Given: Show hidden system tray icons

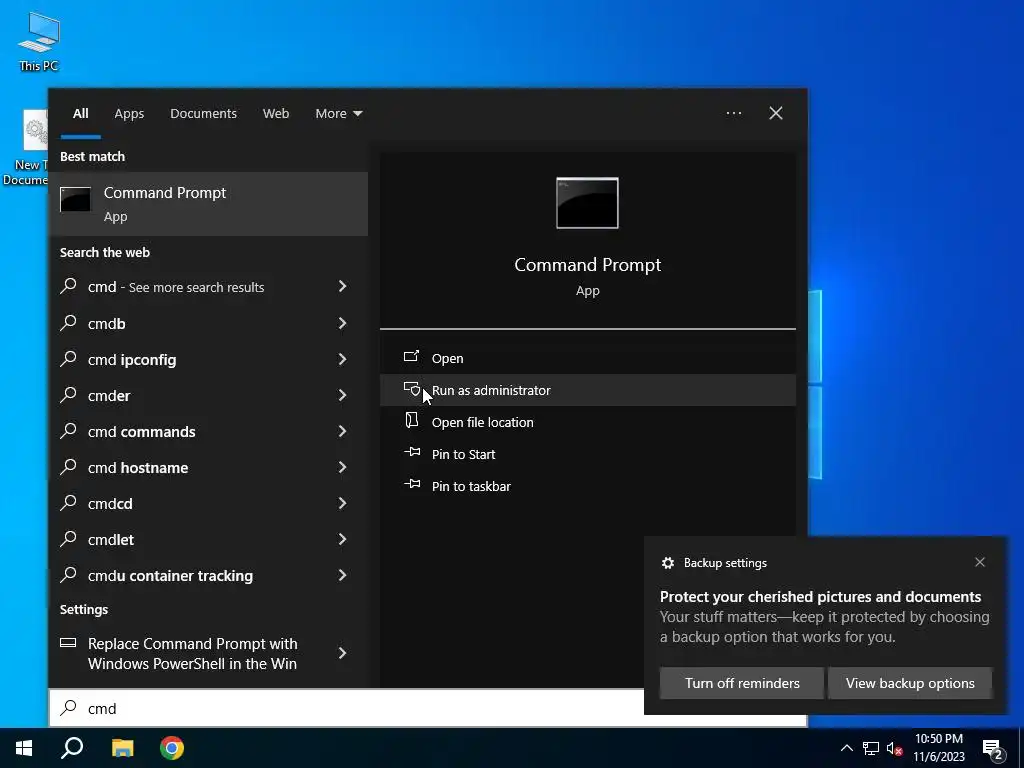Looking at the screenshot, I should pyautogui.click(x=846, y=748).
